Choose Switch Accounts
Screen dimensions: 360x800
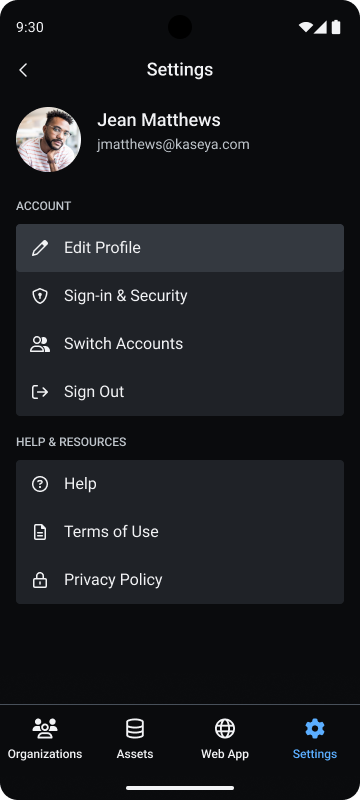180,344
